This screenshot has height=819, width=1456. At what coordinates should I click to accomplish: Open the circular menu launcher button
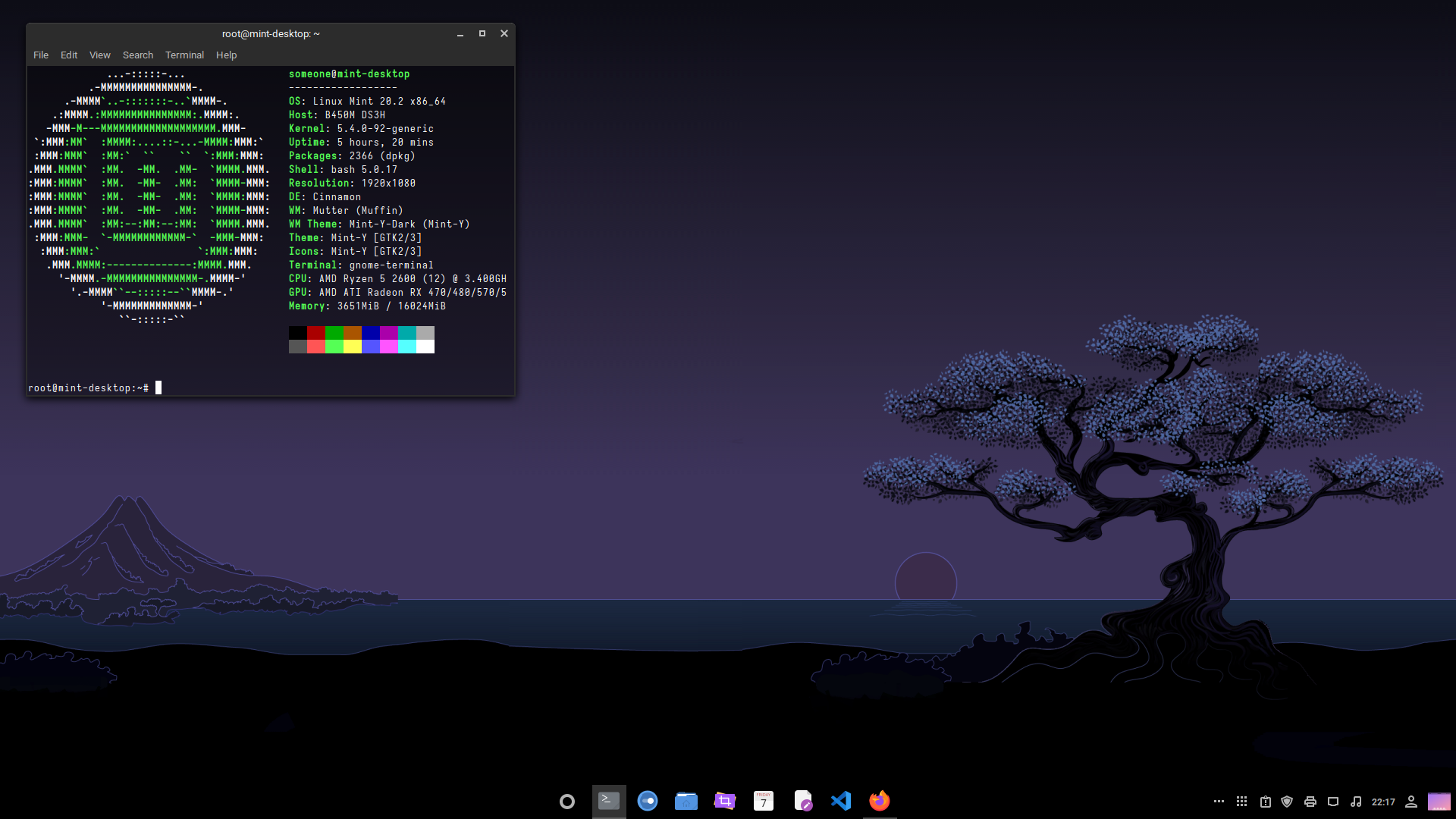point(567,802)
